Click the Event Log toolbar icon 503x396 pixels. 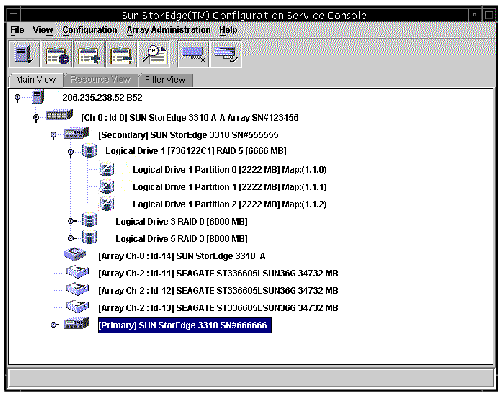click(x=56, y=54)
